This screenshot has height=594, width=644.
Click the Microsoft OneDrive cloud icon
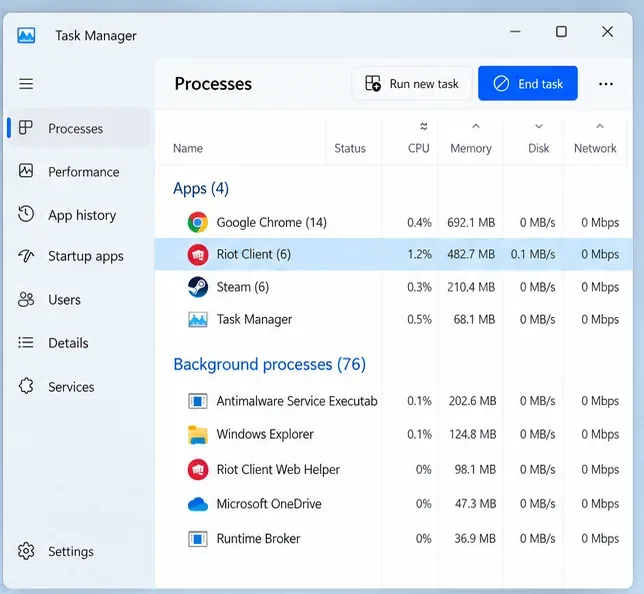coord(198,504)
